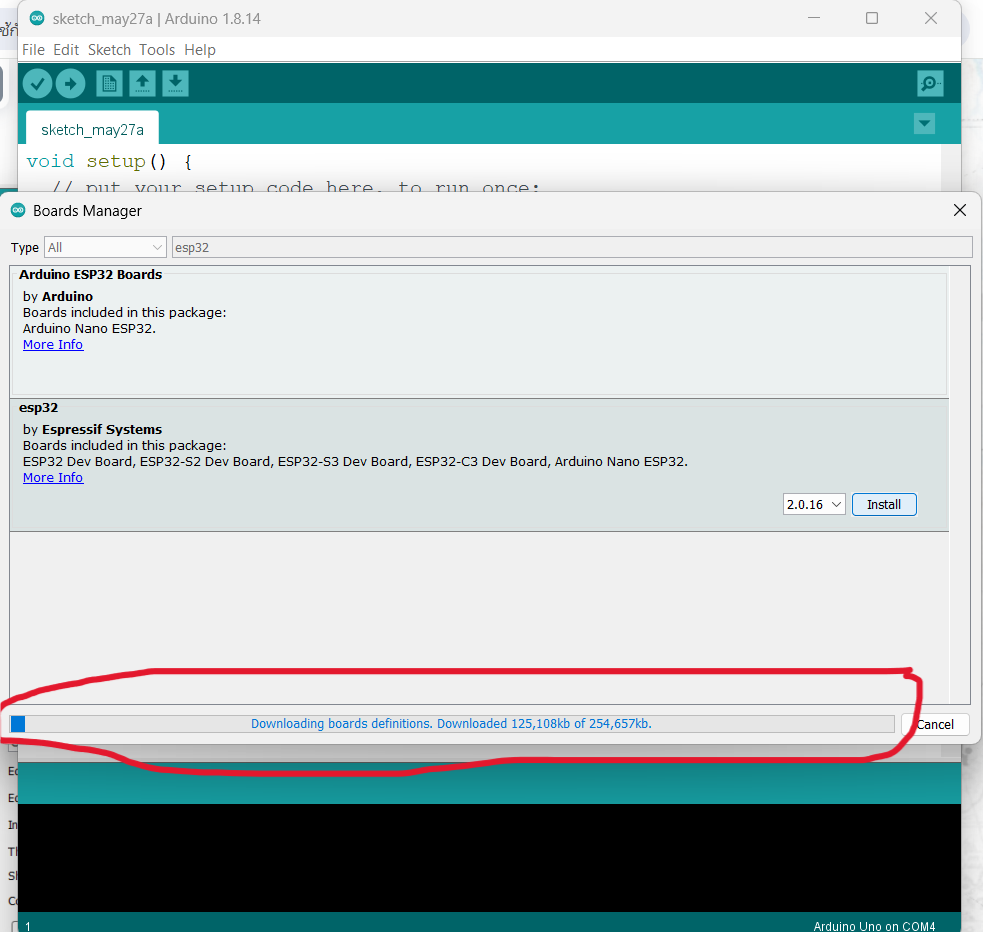
Task: Open a sketch with Open icon
Action: click(x=142, y=83)
